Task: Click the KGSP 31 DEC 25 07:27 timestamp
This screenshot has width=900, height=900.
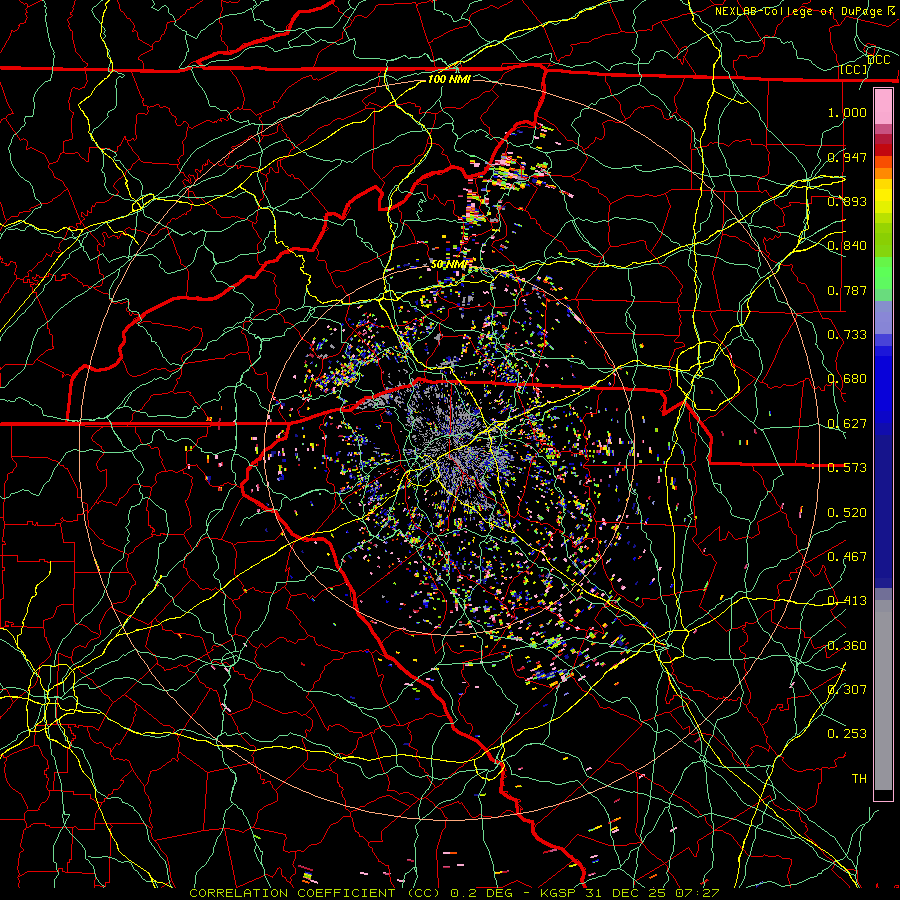Action: click(x=630, y=893)
